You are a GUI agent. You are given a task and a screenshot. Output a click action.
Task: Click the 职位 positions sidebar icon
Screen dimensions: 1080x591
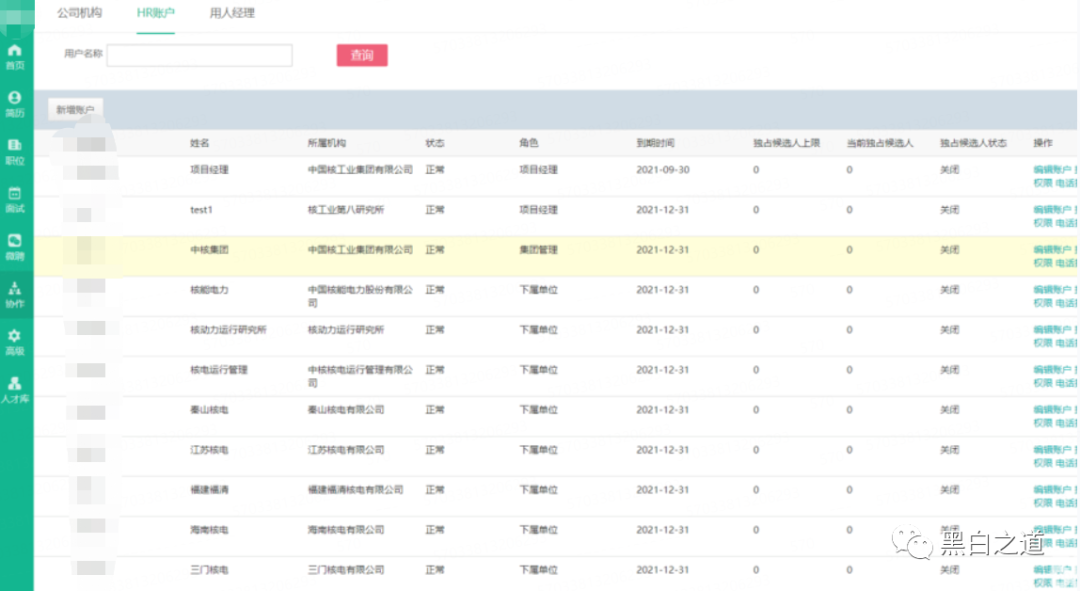(x=14, y=150)
